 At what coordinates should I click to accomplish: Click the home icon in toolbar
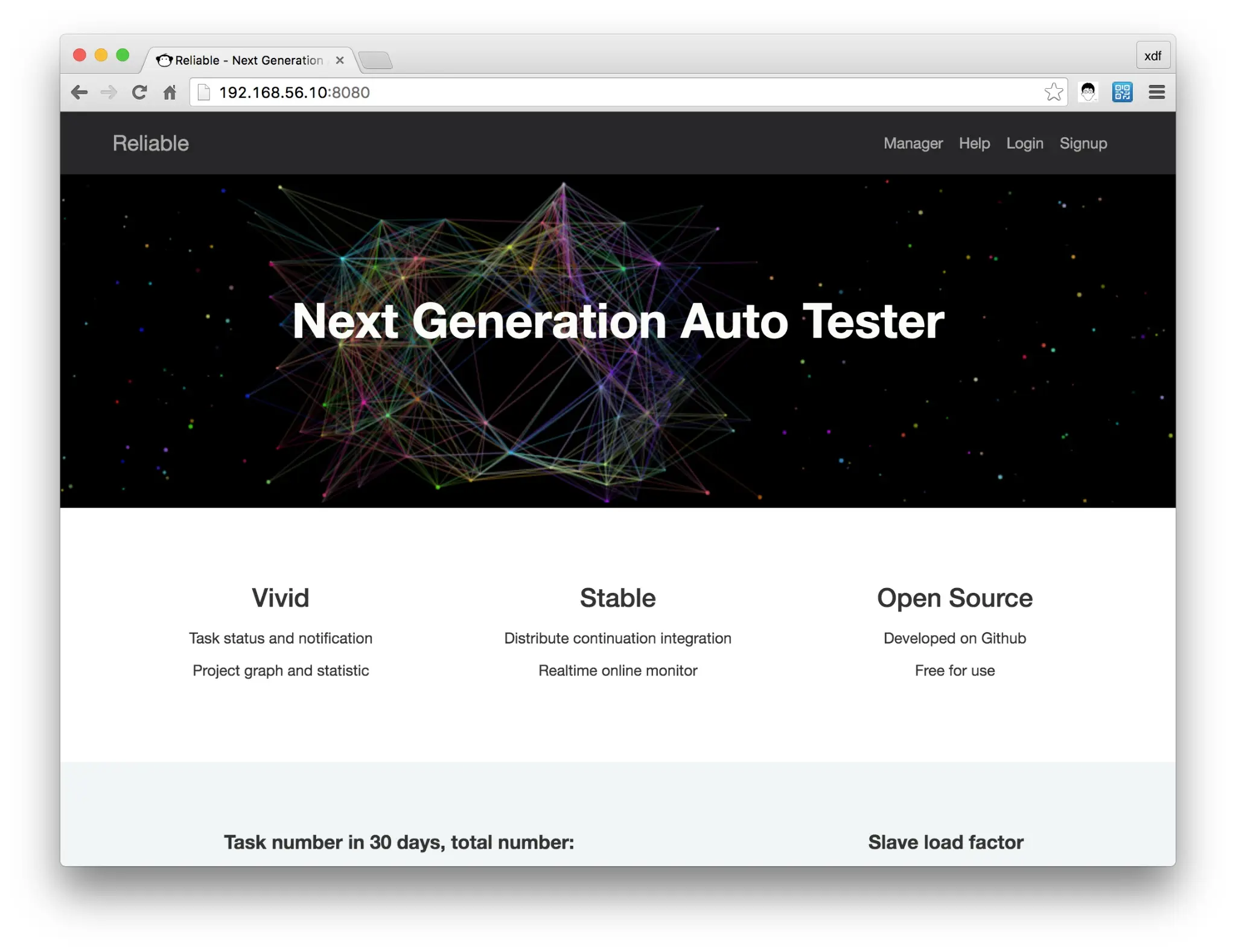tap(170, 92)
